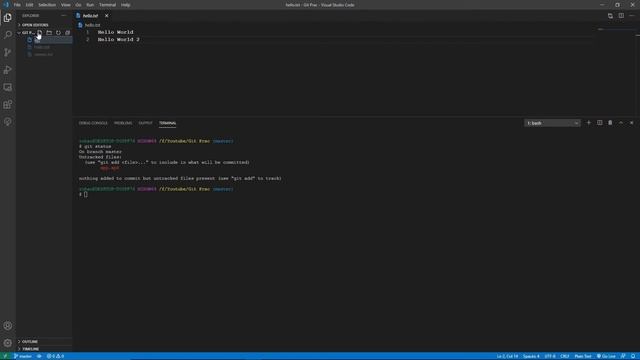Close the hello.txt editor tab

click(x=107, y=16)
